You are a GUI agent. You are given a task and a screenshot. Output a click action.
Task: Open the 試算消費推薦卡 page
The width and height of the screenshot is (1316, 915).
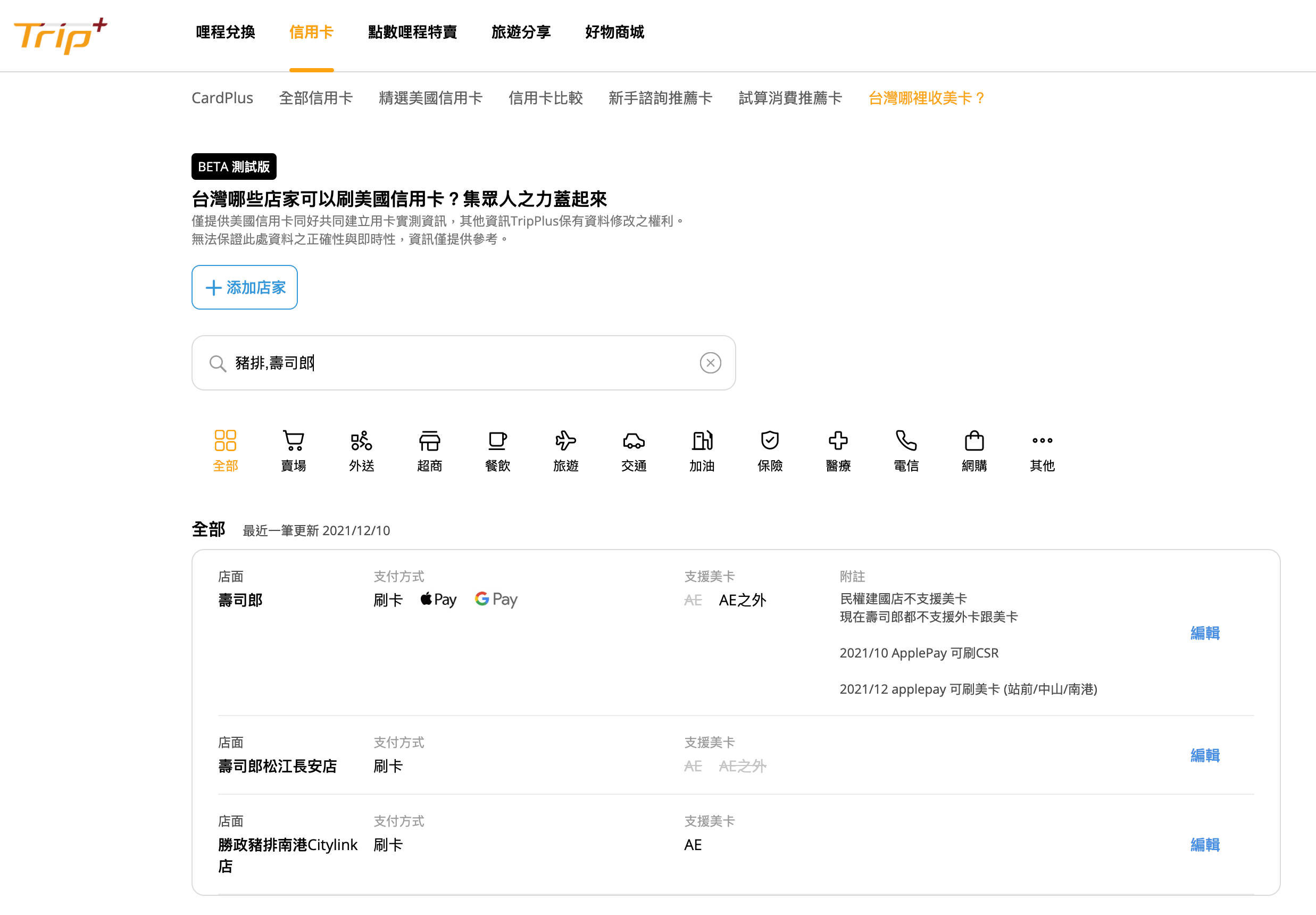(x=790, y=98)
